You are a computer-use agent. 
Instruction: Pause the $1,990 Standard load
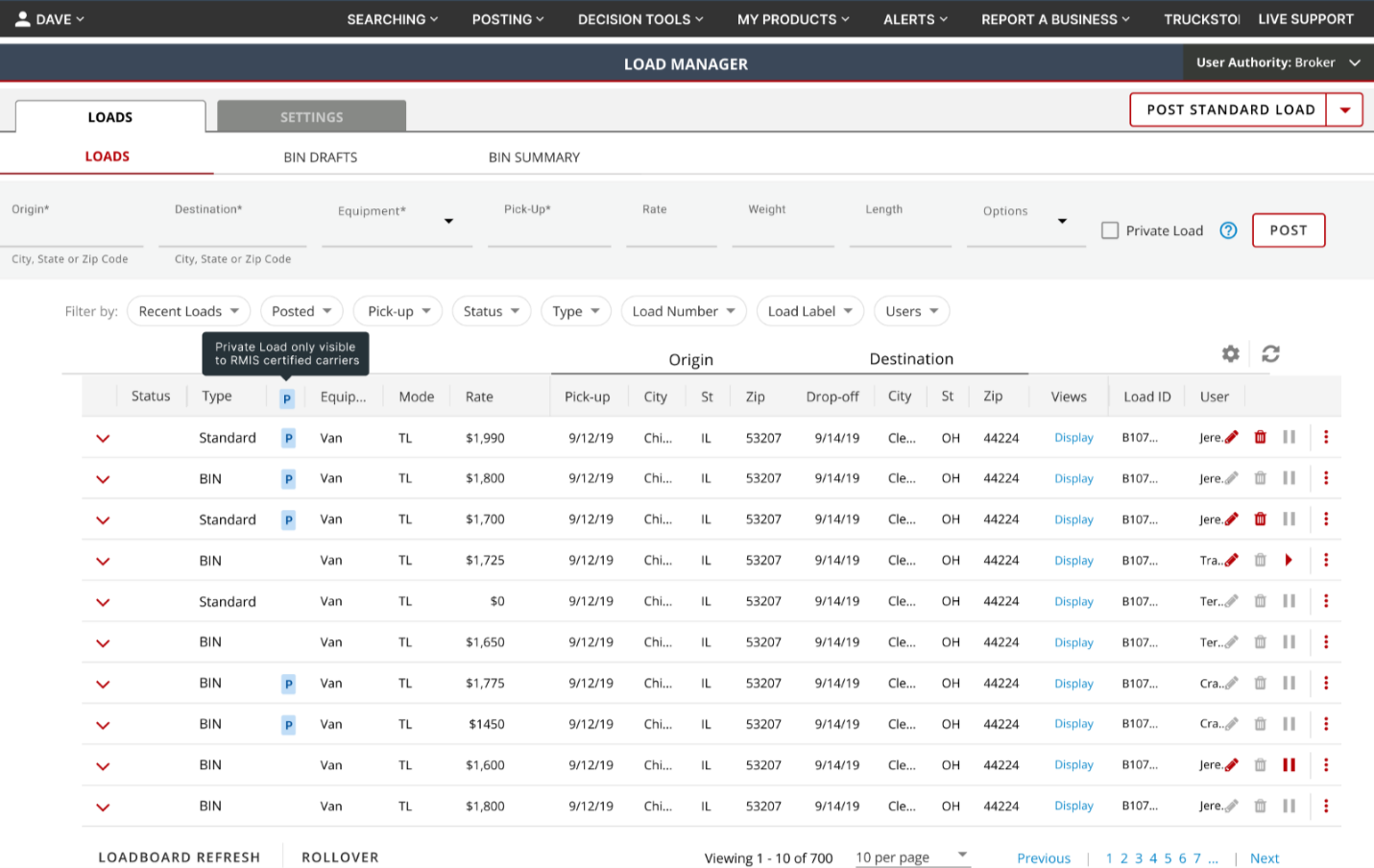click(1290, 437)
